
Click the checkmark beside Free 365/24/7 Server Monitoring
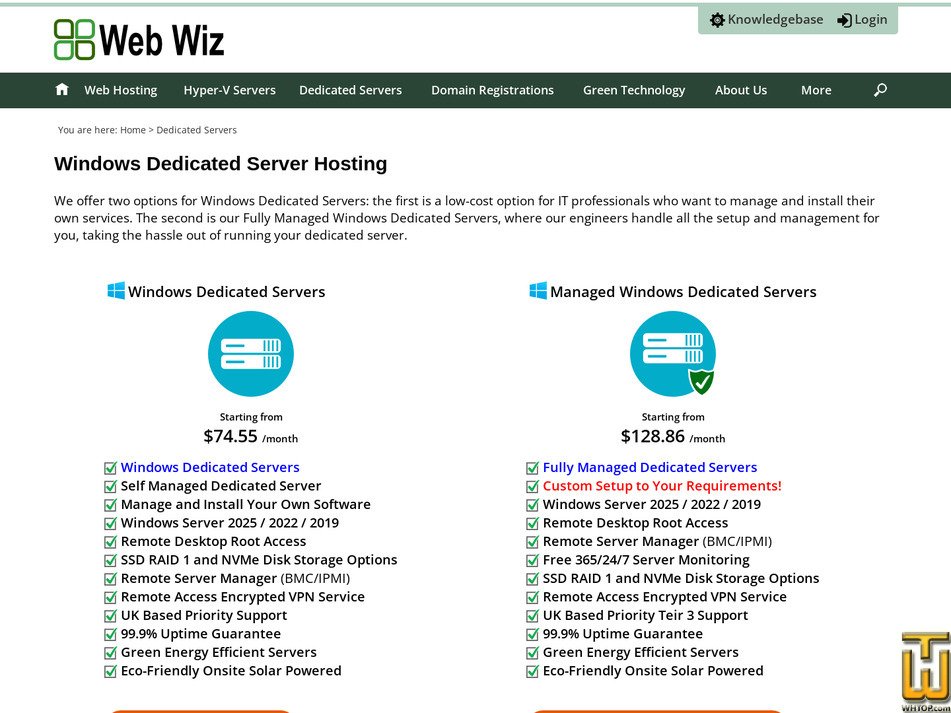point(533,559)
